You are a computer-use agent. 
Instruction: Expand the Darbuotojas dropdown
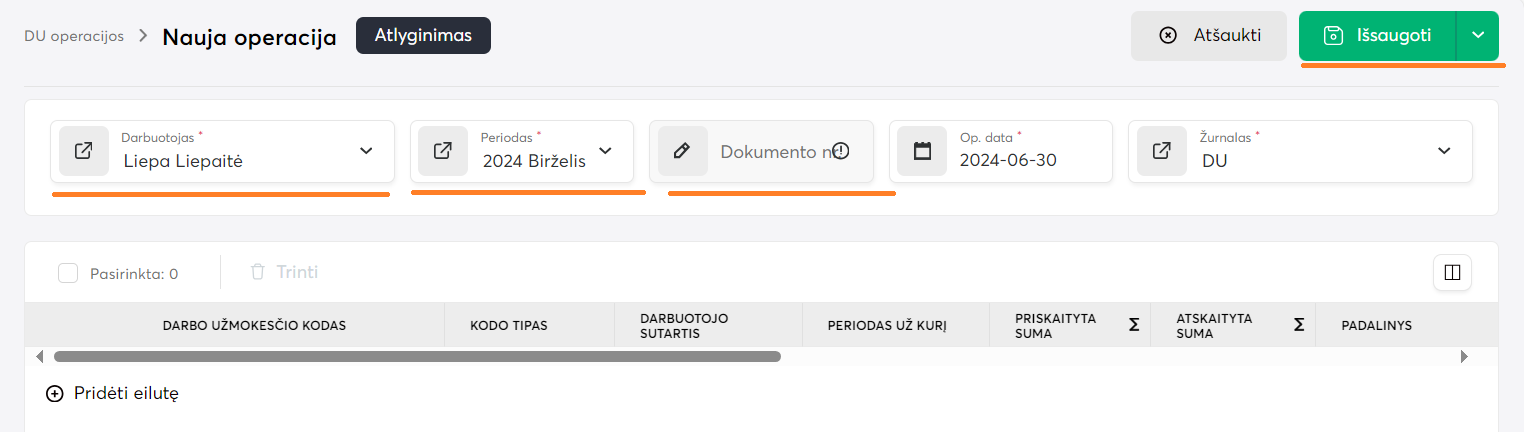[x=366, y=151]
